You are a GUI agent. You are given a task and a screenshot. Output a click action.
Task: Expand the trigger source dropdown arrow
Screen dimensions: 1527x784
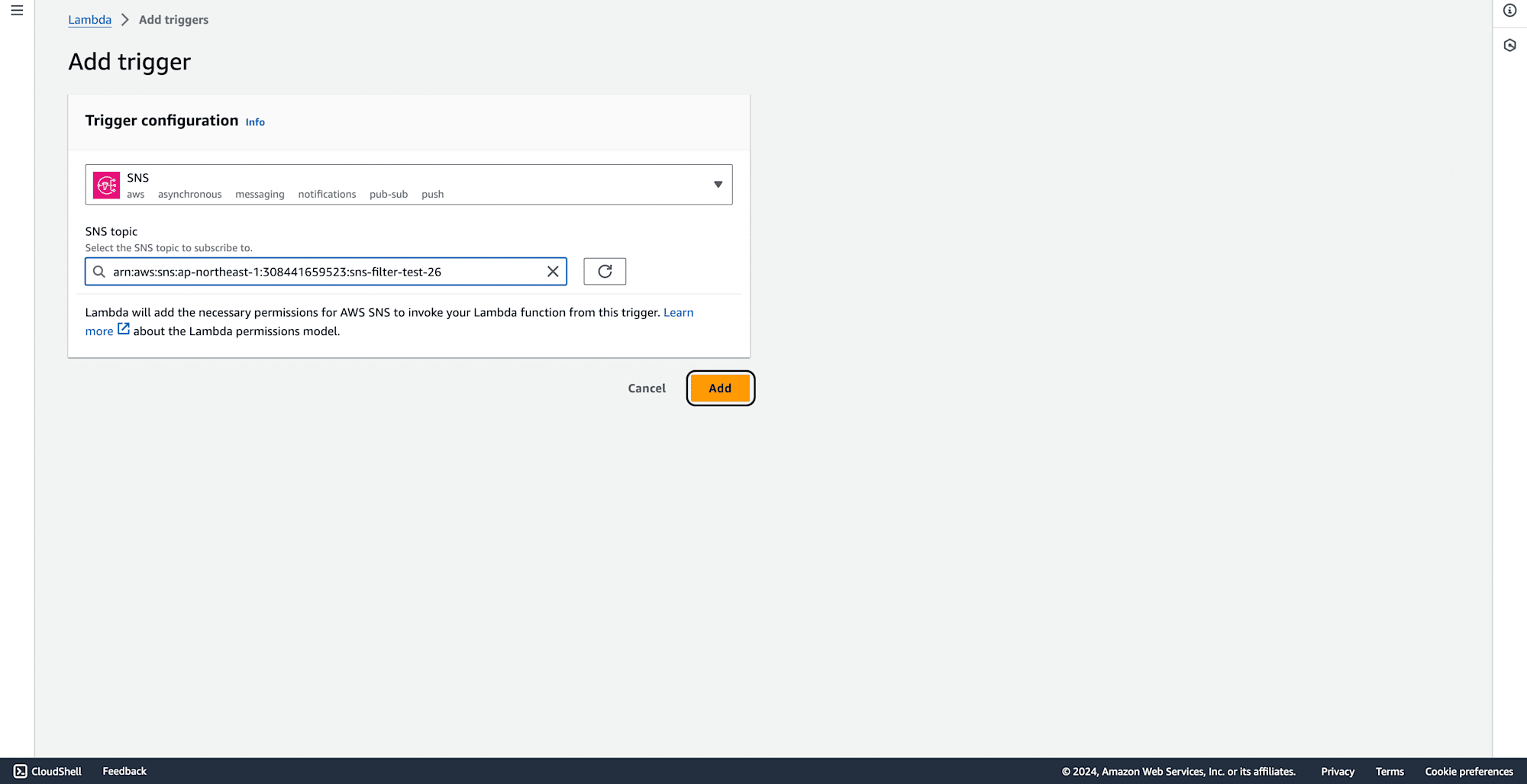click(x=718, y=185)
